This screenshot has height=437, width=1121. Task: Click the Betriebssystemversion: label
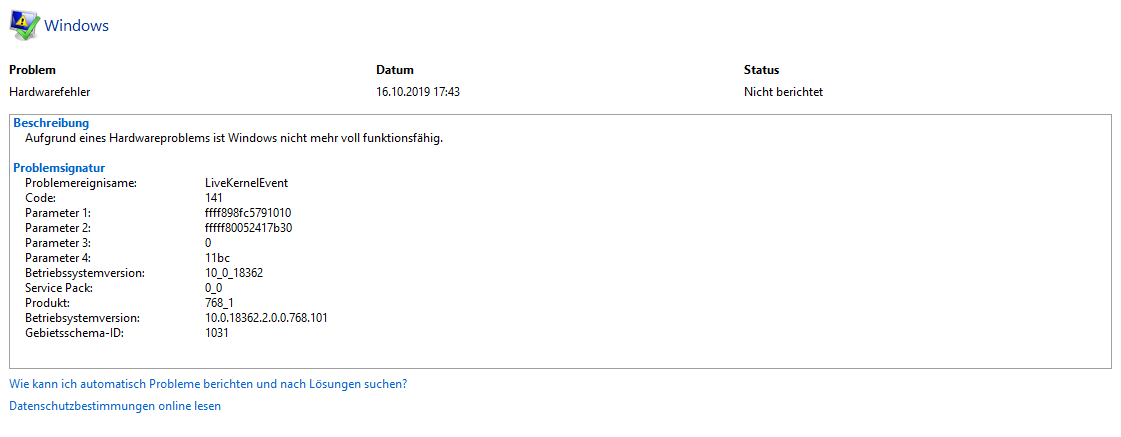click(85, 272)
